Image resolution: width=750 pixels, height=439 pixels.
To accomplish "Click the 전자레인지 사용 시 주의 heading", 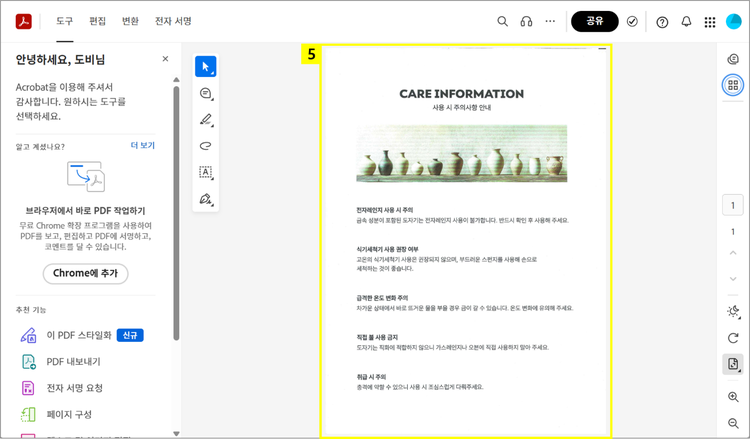I will (385, 210).
